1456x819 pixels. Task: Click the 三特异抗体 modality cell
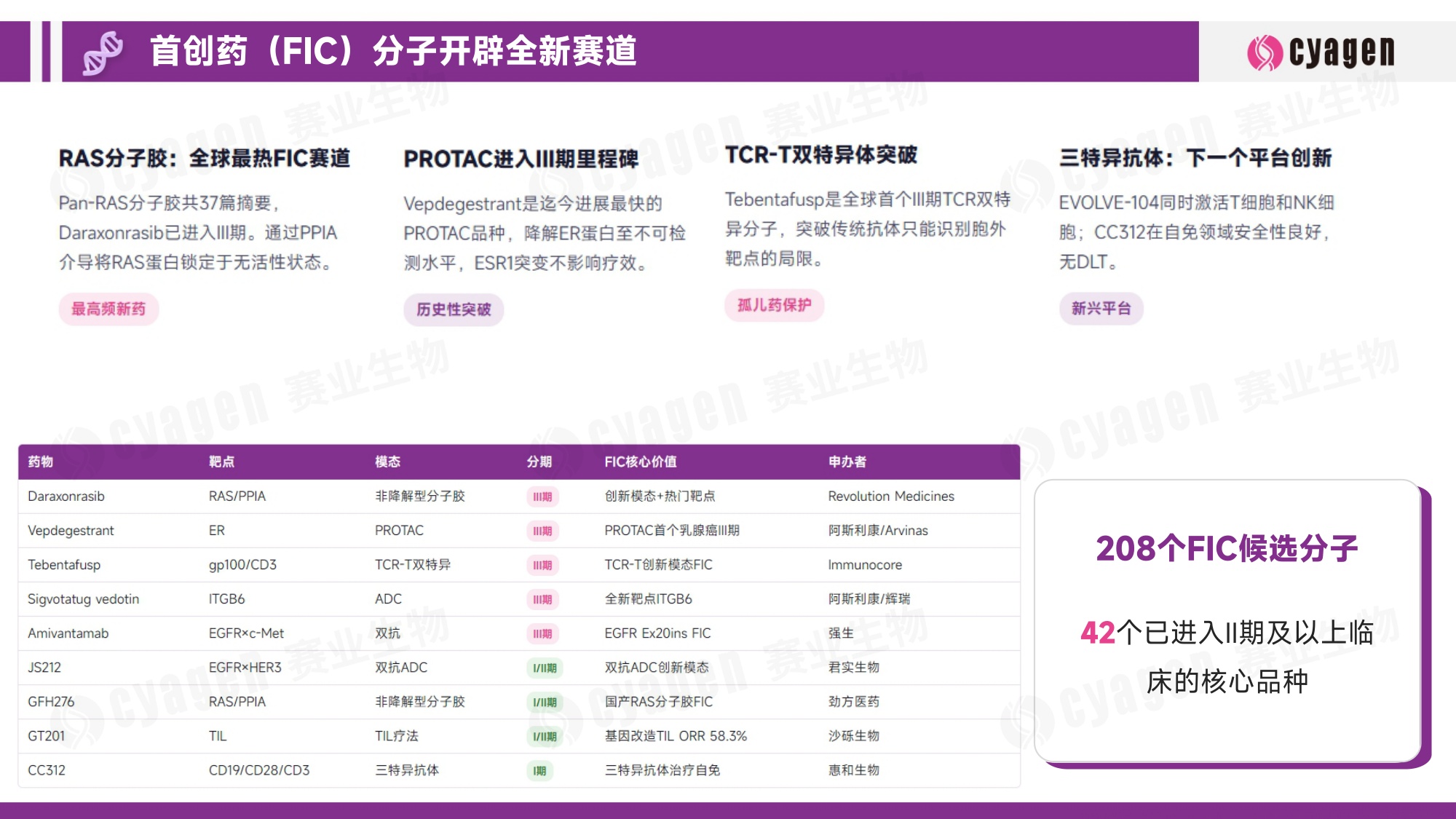[x=407, y=770]
